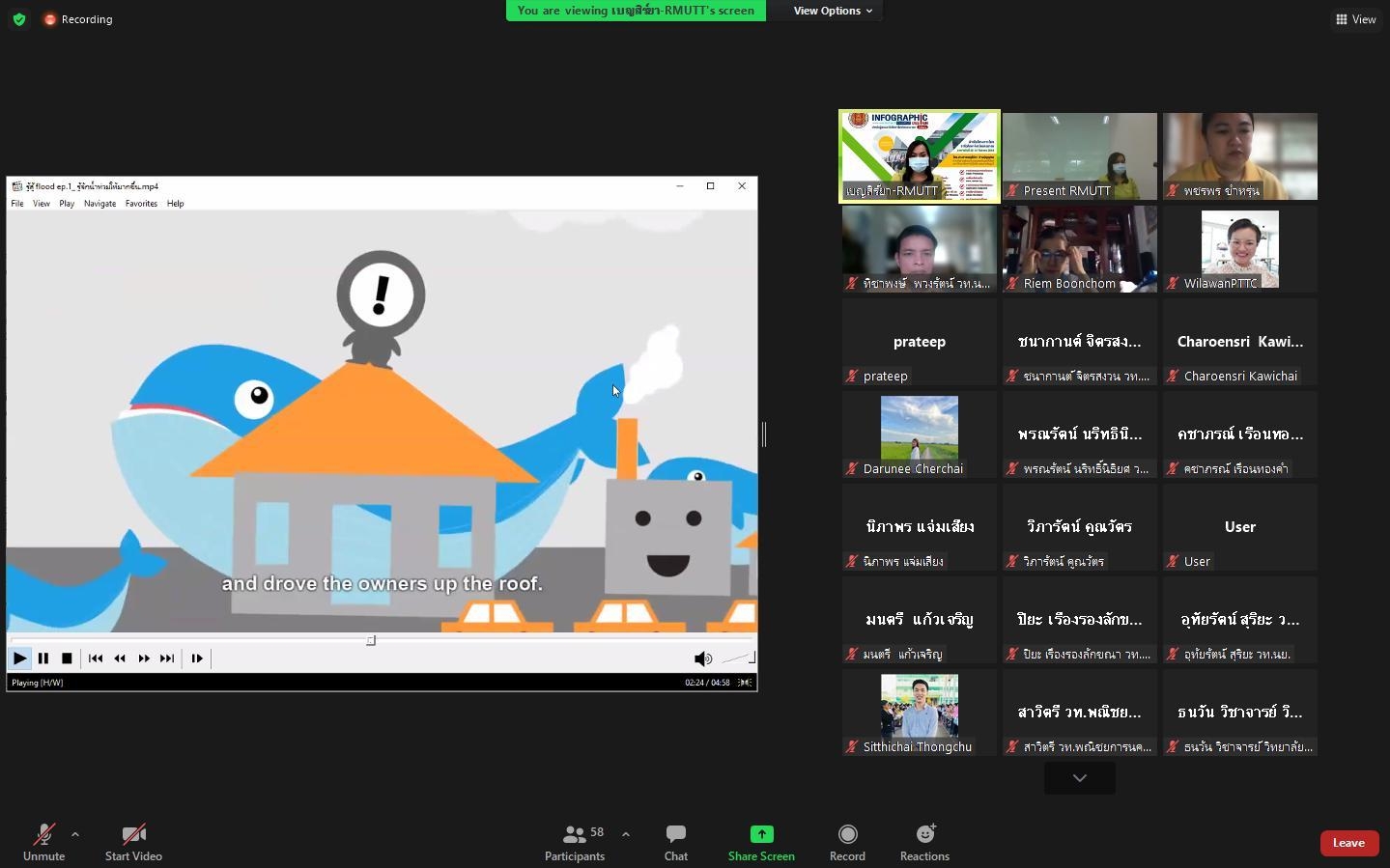
Task: Open the Navigate menu
Action: [x=99, y=204]
